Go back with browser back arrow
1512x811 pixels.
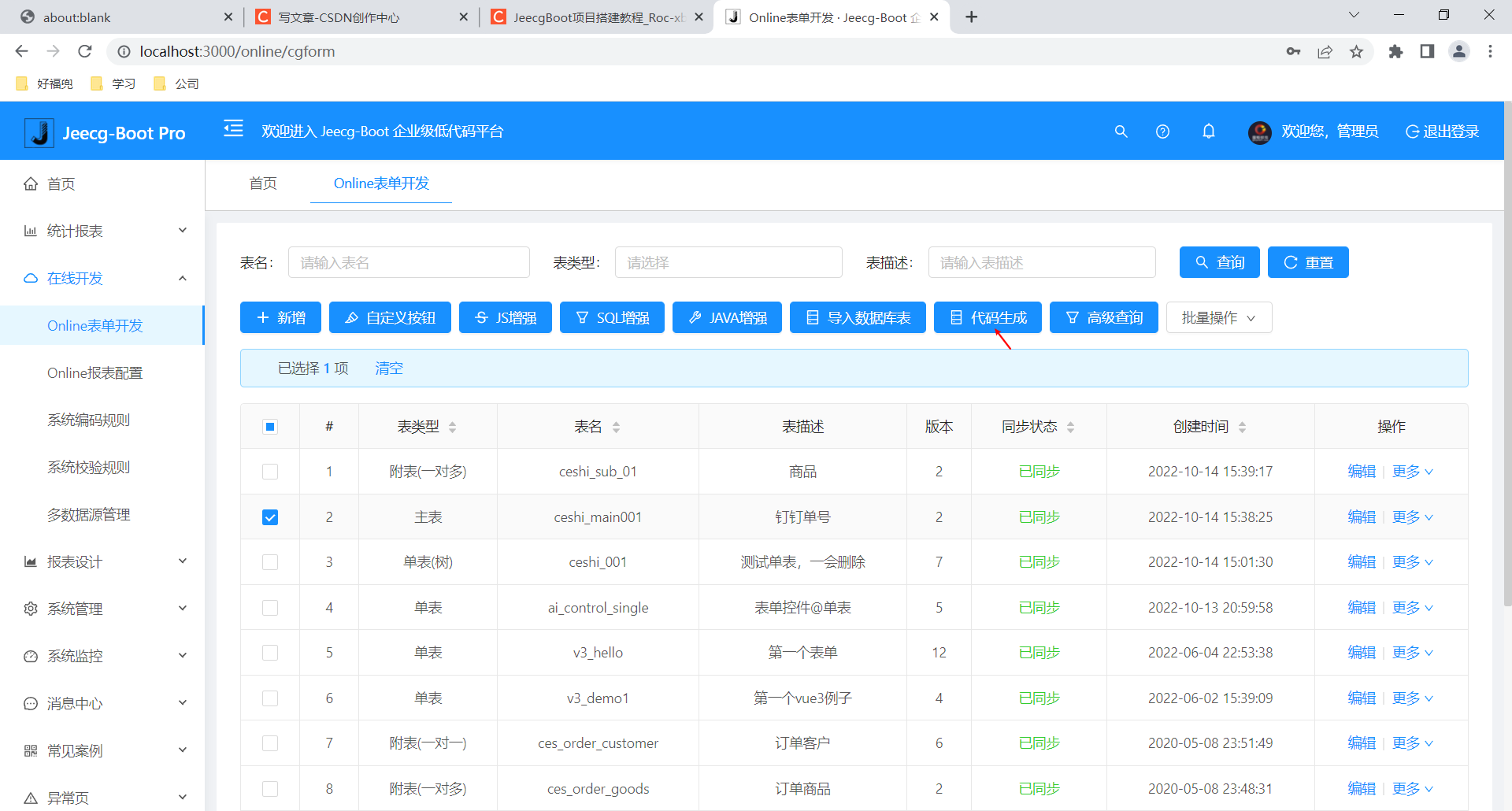tap(22, 51)
